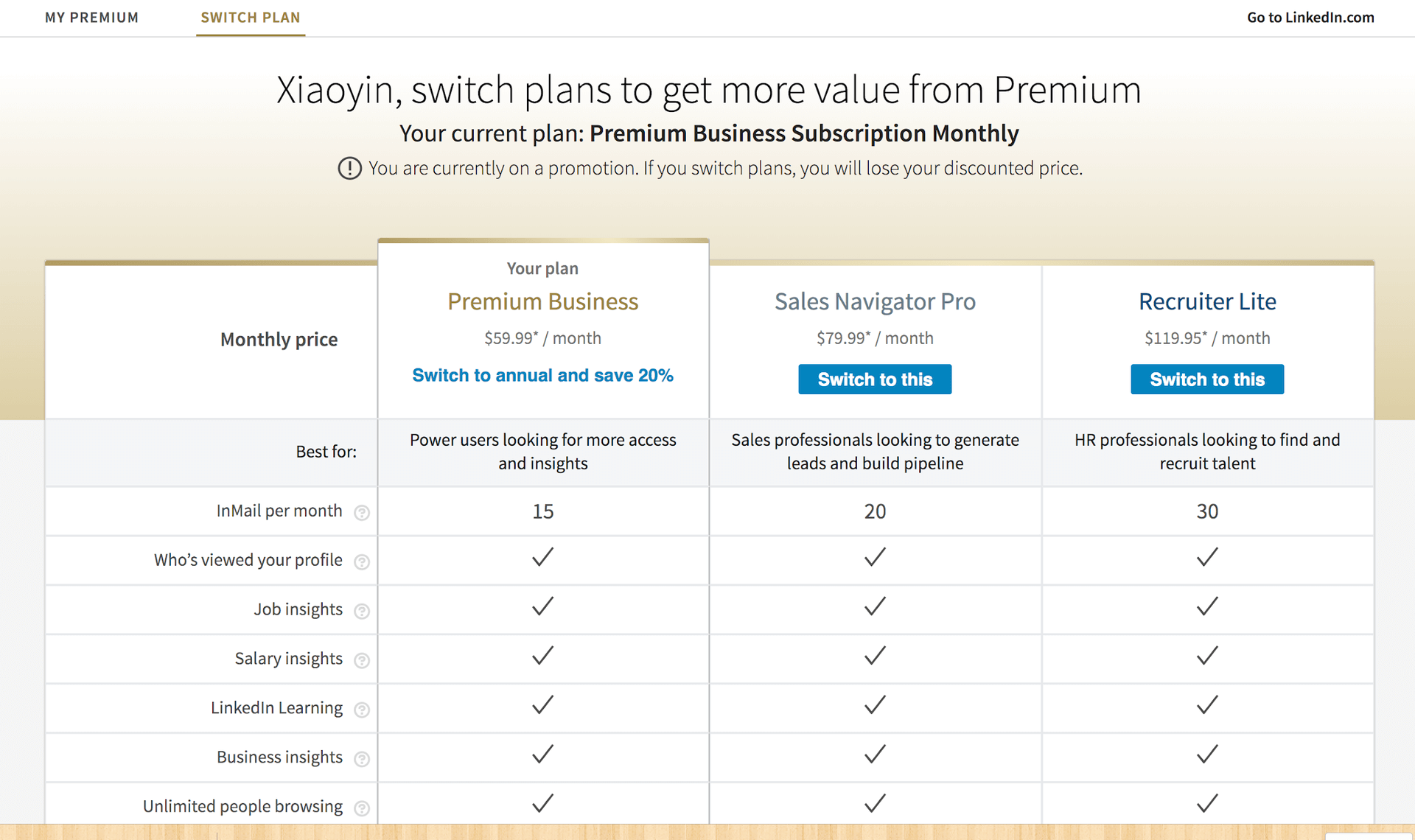1415x840 pixels.
Task: Click Premium Business InMail count 15
Action: tap(543, 511)
